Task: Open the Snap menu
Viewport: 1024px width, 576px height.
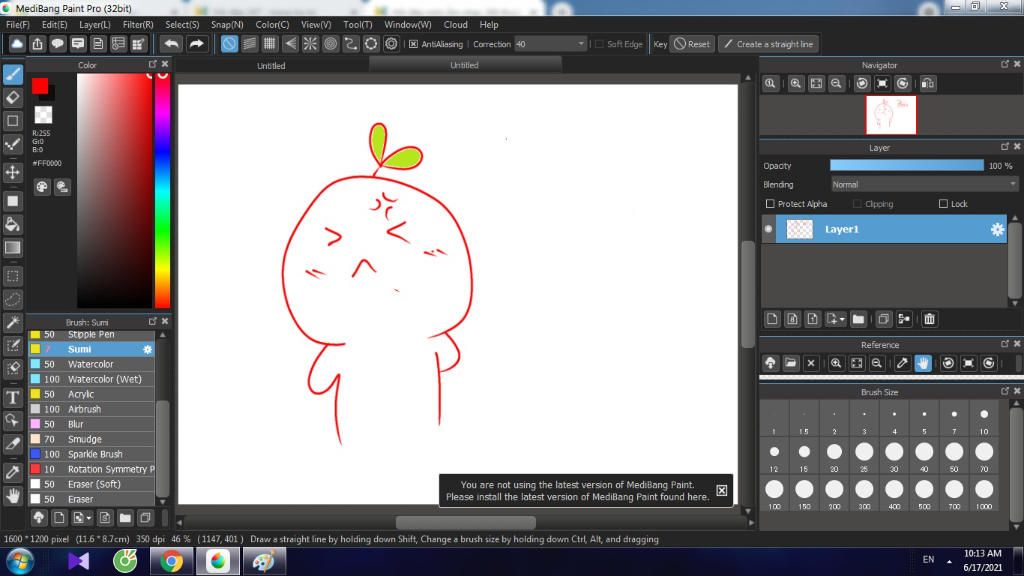Action: click(x=227, y=25)
